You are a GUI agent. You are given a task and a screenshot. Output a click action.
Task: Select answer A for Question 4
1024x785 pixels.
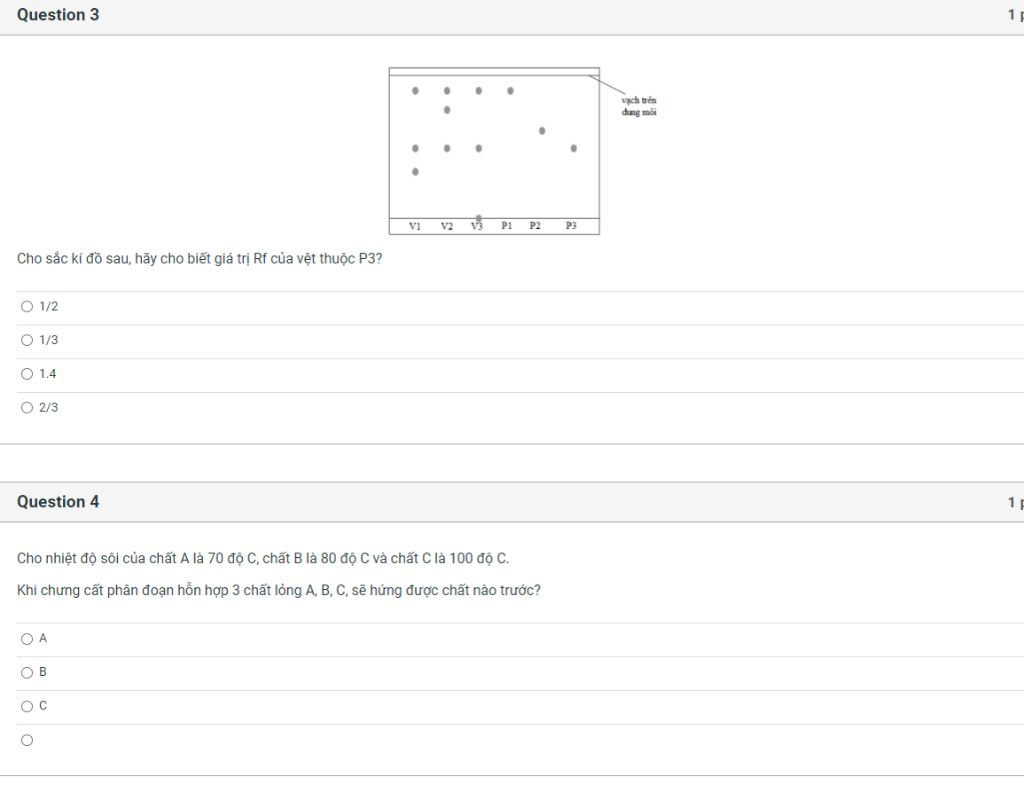(27, 639)
